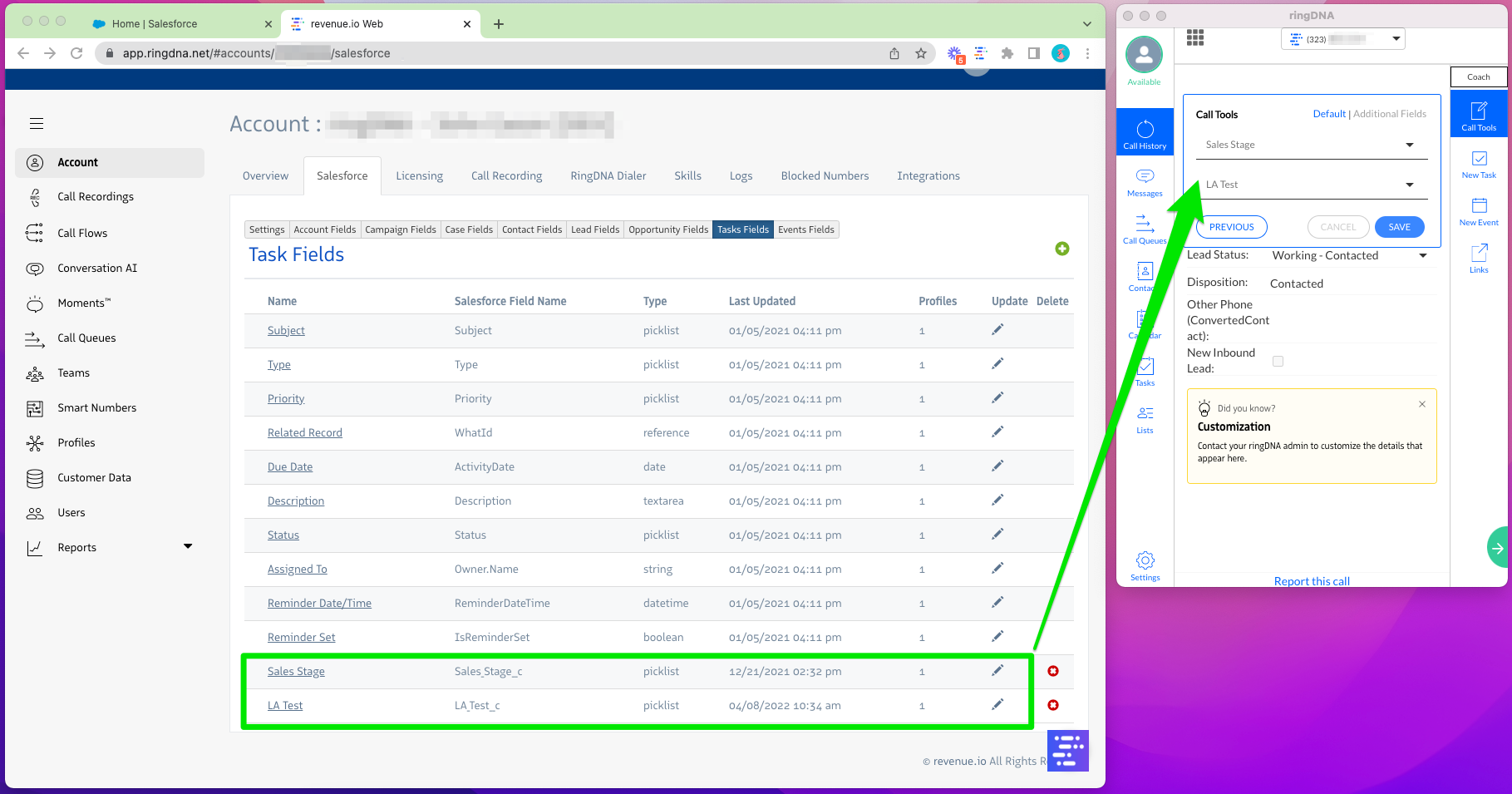Bookmark the page with star icon
The image size is (1512, 794).
[921, 53]
